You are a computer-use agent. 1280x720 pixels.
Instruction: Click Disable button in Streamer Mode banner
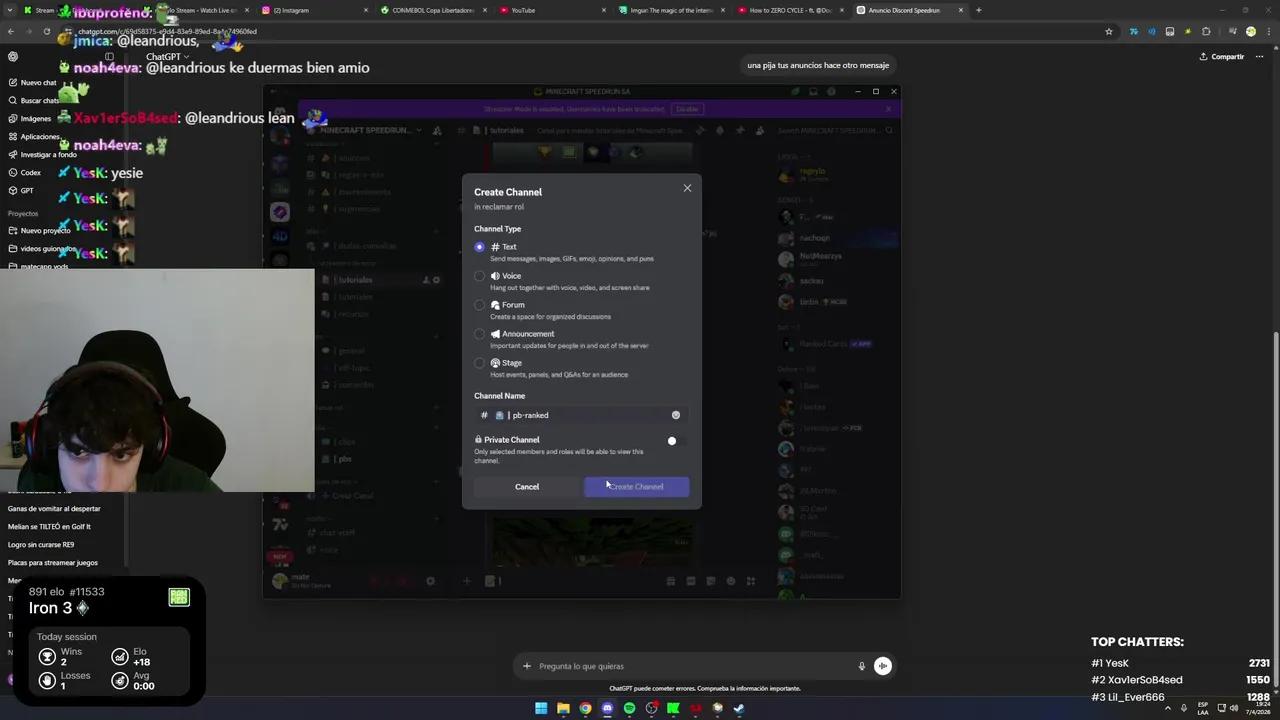coord(687,109)
